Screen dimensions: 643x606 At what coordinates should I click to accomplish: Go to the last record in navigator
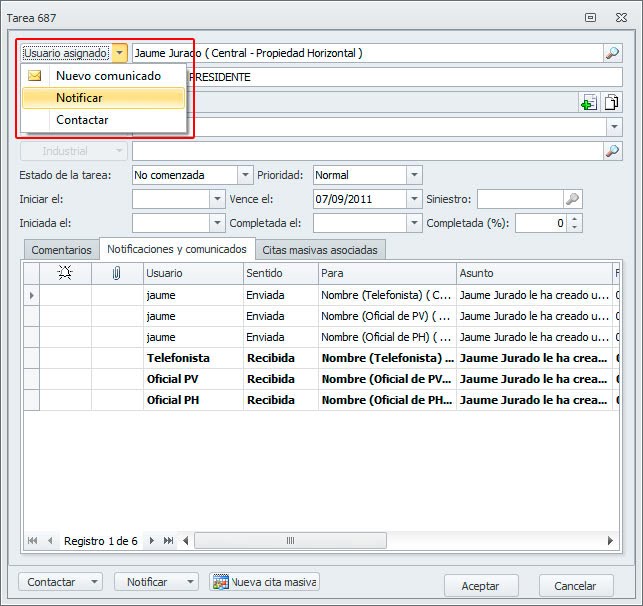click(168, 541)
